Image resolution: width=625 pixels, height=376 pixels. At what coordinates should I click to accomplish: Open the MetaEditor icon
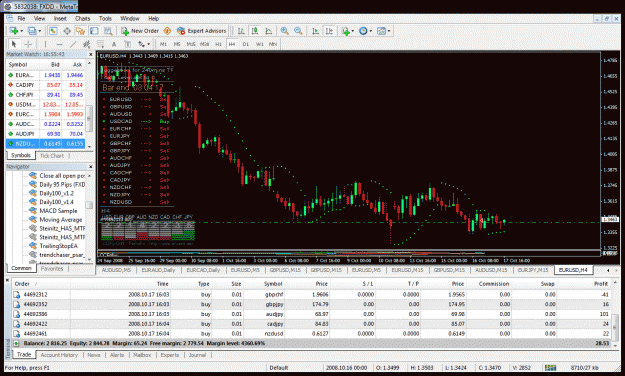(x=167, y=31)
